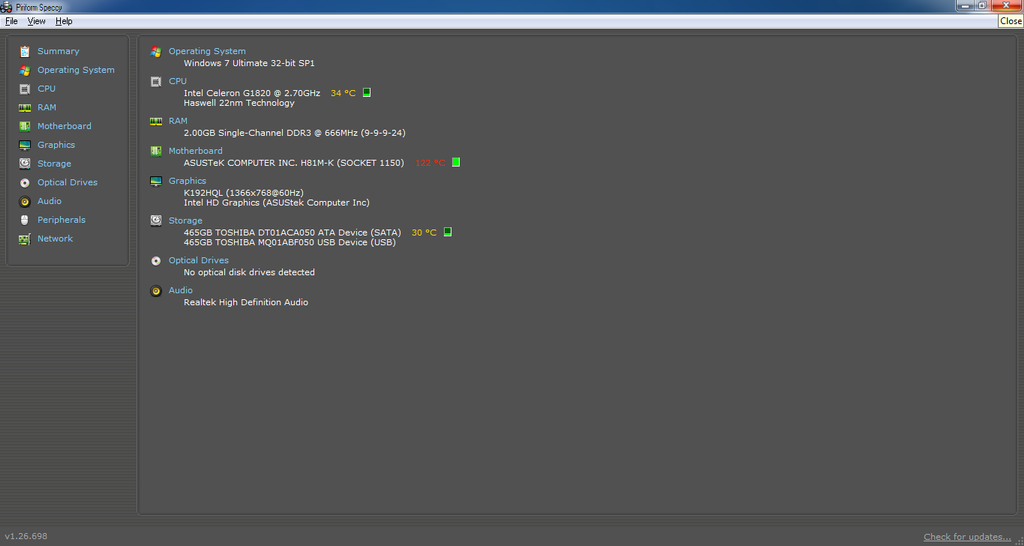Select the Storage drive icon in sidebar
The image size is (1024, 546).
[x=25, y=164]
